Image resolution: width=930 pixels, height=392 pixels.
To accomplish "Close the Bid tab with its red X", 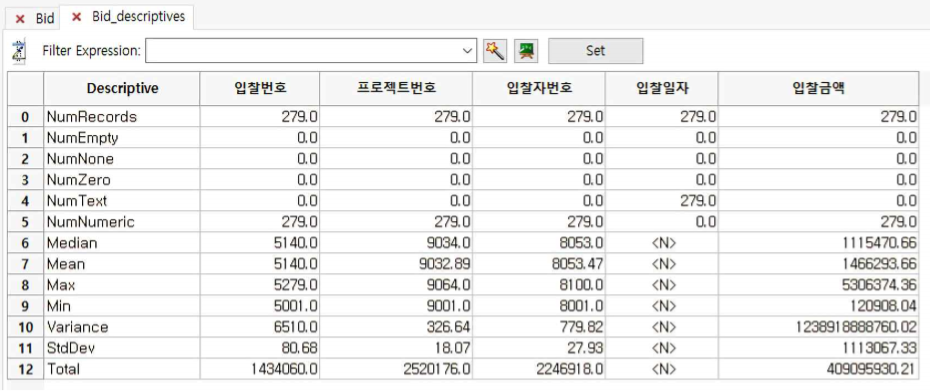I will tap(20, 18).
